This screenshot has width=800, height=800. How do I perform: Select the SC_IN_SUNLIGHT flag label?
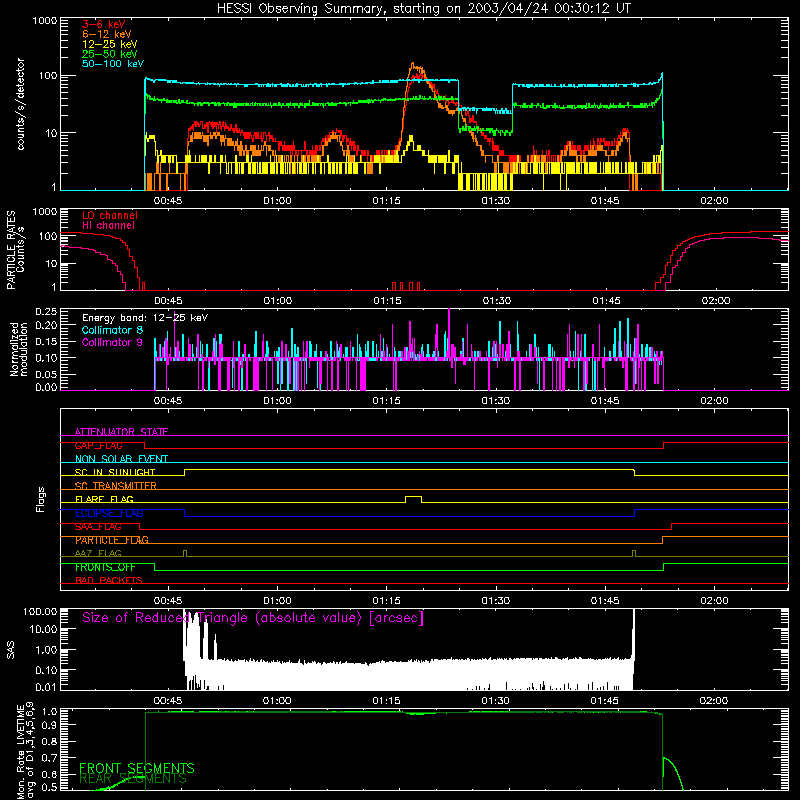point(115,472)
